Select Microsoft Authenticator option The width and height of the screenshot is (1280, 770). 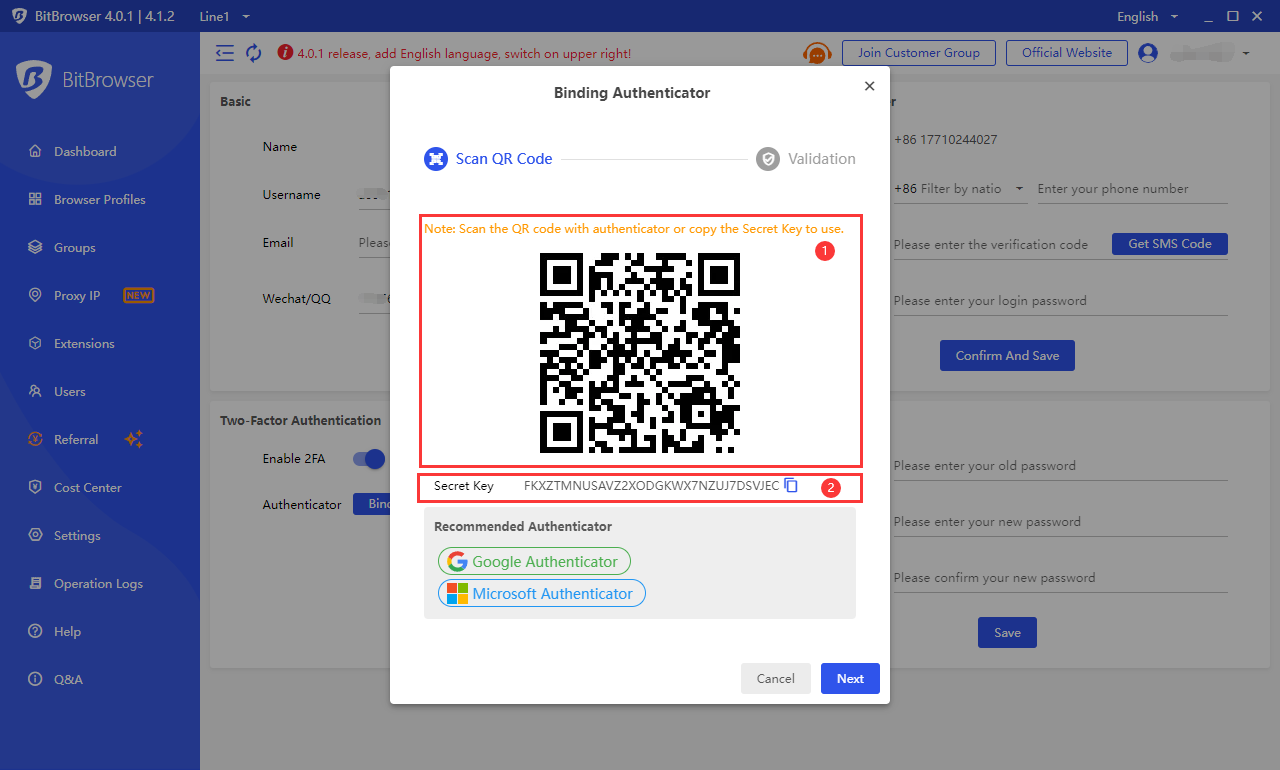click(x=542, y=593)
